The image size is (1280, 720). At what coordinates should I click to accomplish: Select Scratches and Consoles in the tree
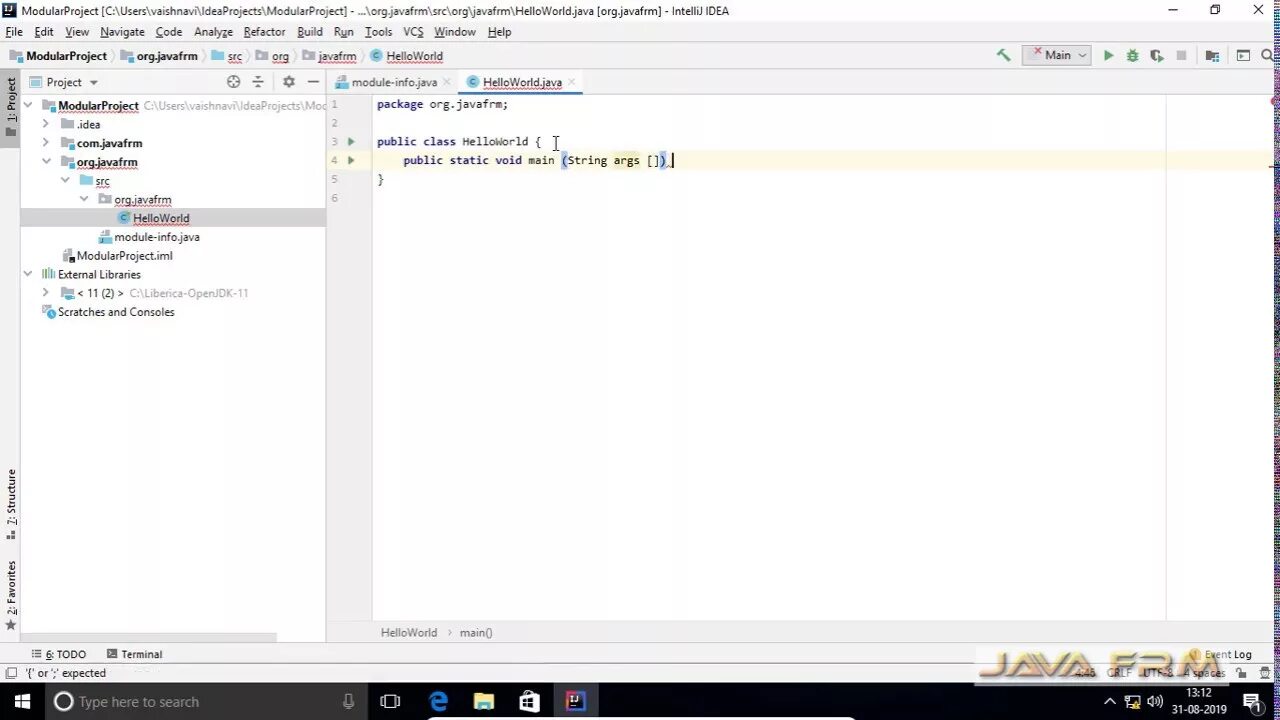click(x=116, y=312)
